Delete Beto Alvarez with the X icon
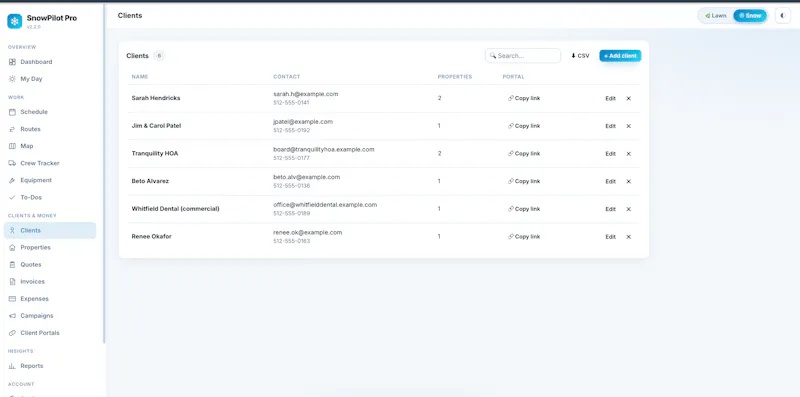Image resolution: width=800 pixels, height=397 pixels. pyautogui.click(x=629, y=181)
